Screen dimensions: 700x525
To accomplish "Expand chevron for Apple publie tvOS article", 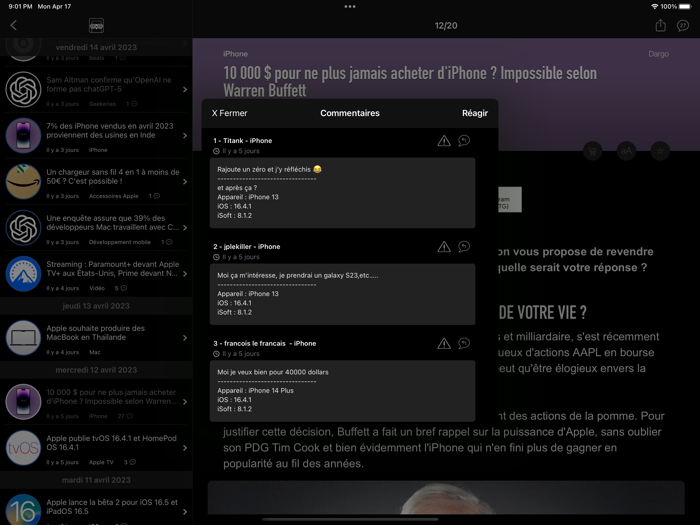I will 185,448.
